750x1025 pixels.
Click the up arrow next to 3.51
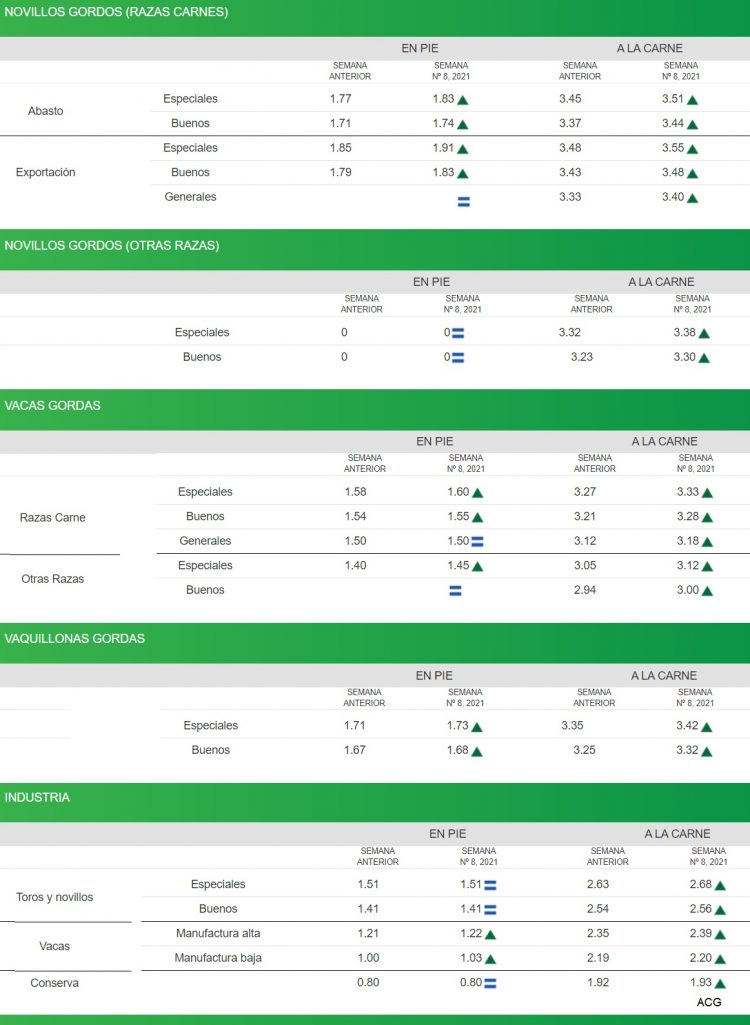click(x=692, y=100)
